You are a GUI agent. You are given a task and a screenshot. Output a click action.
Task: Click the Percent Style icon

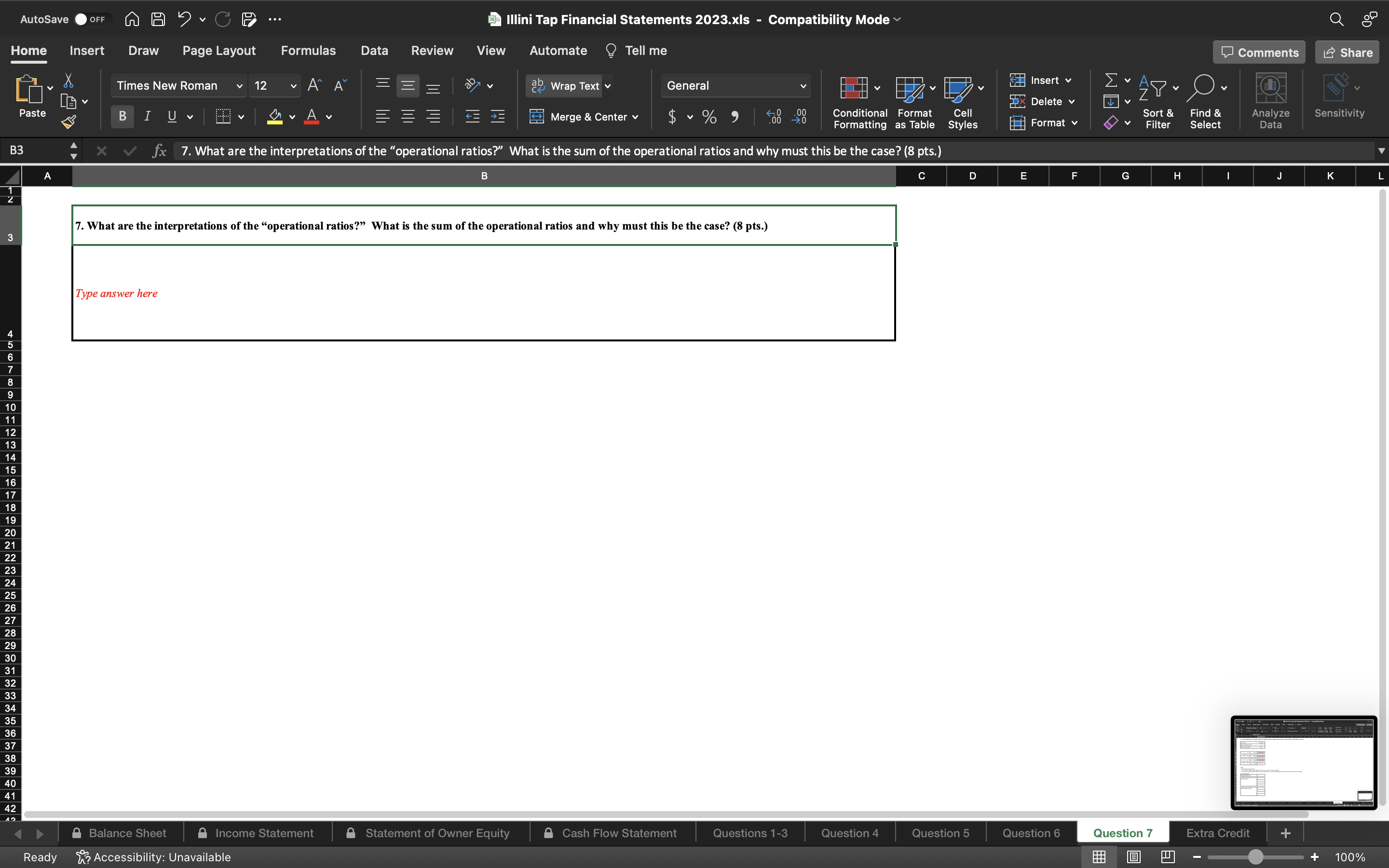pyautogui.click(x=709, y=117)
